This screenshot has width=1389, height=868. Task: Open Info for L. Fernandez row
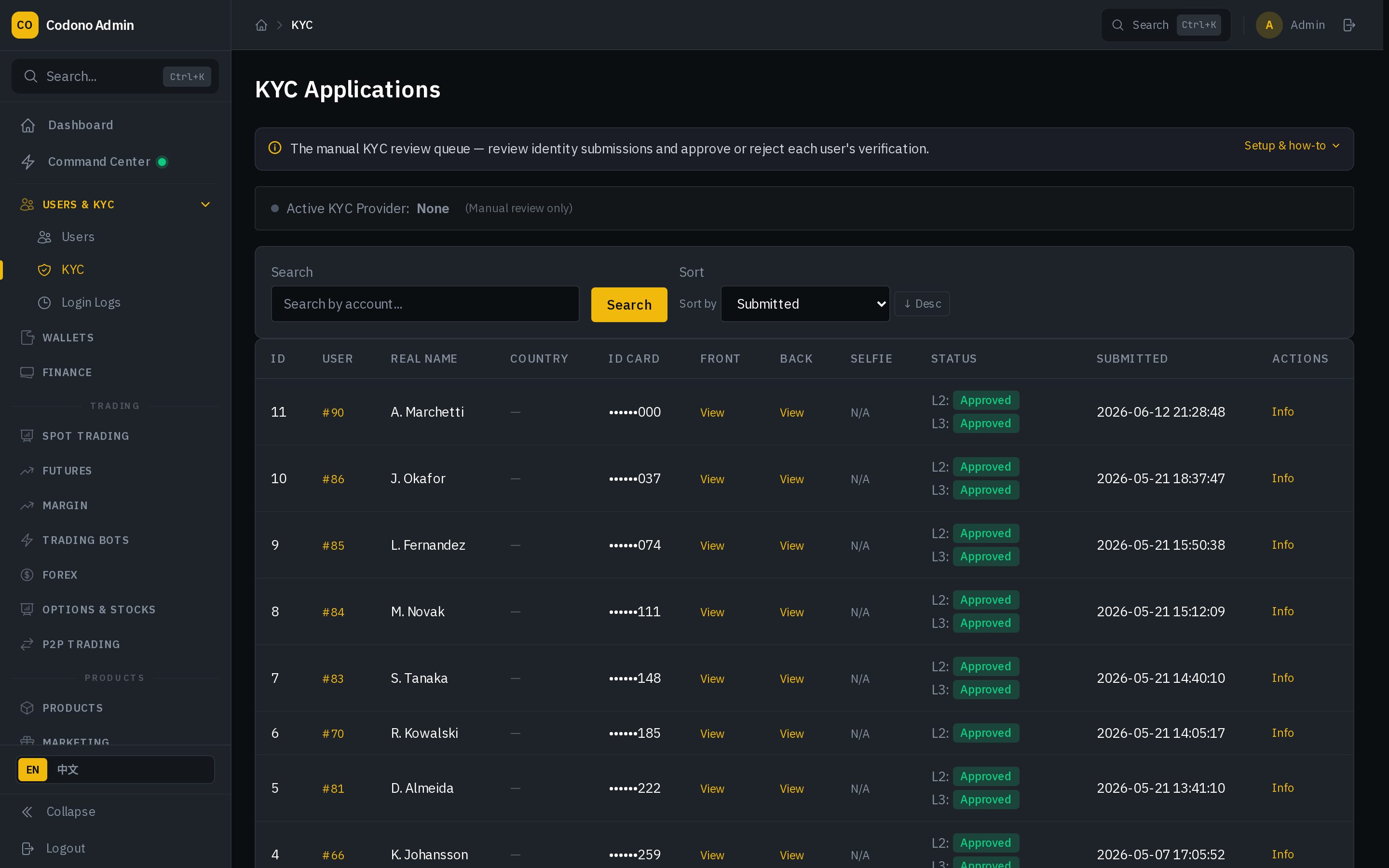point(1282,545)
